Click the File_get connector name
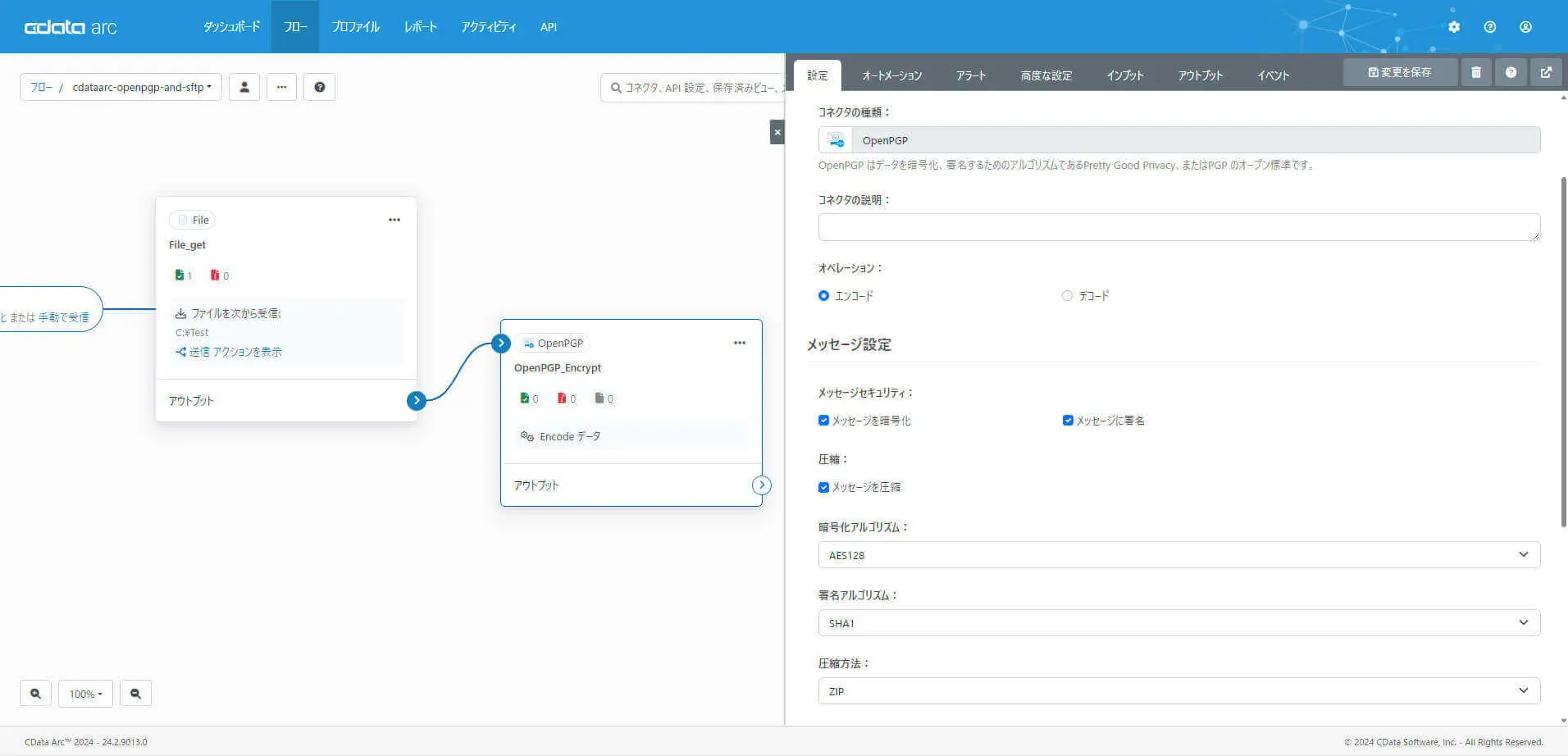This screenshot has width=1568, height=756. pos(187,244)
